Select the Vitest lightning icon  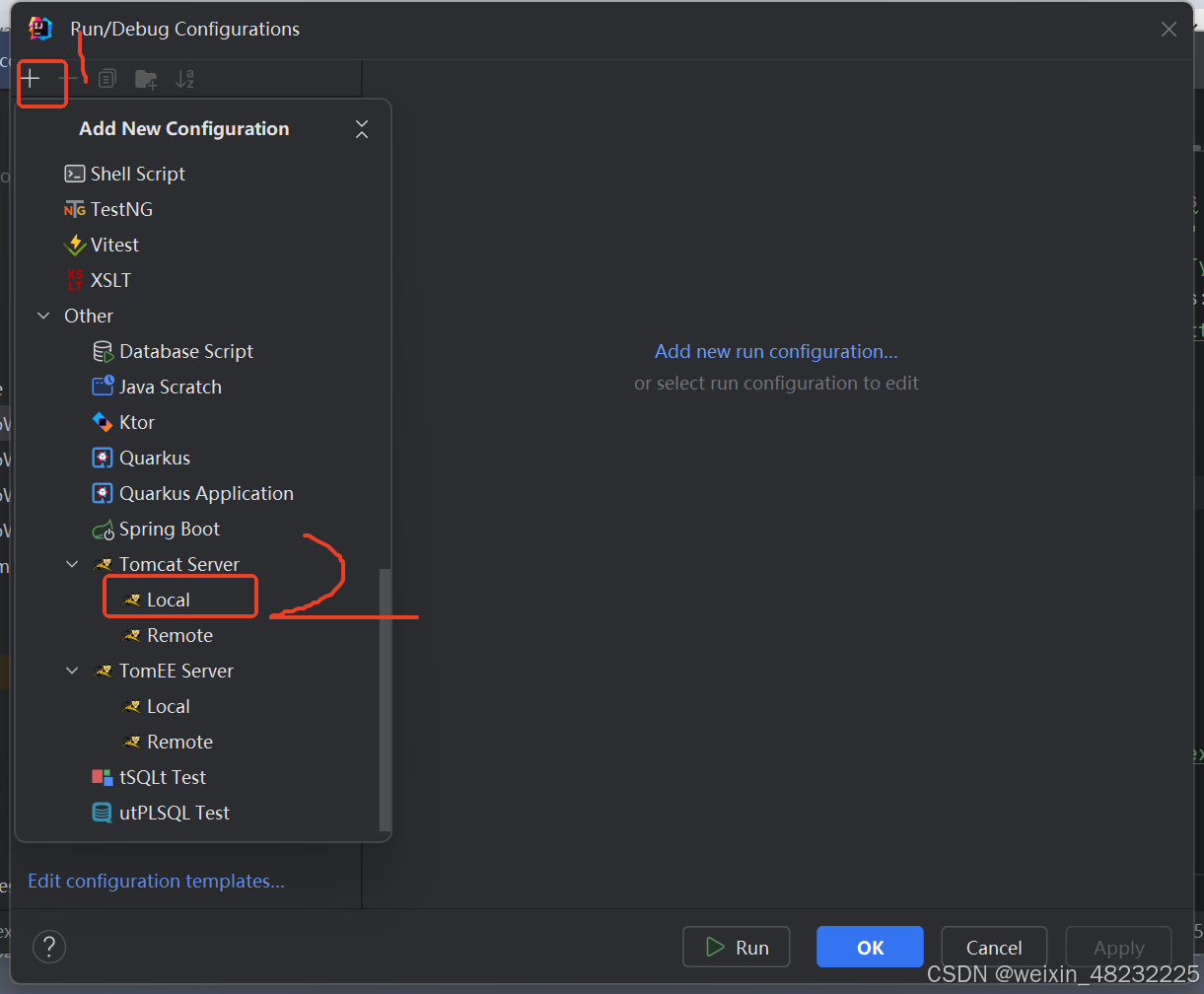[74, 245]
